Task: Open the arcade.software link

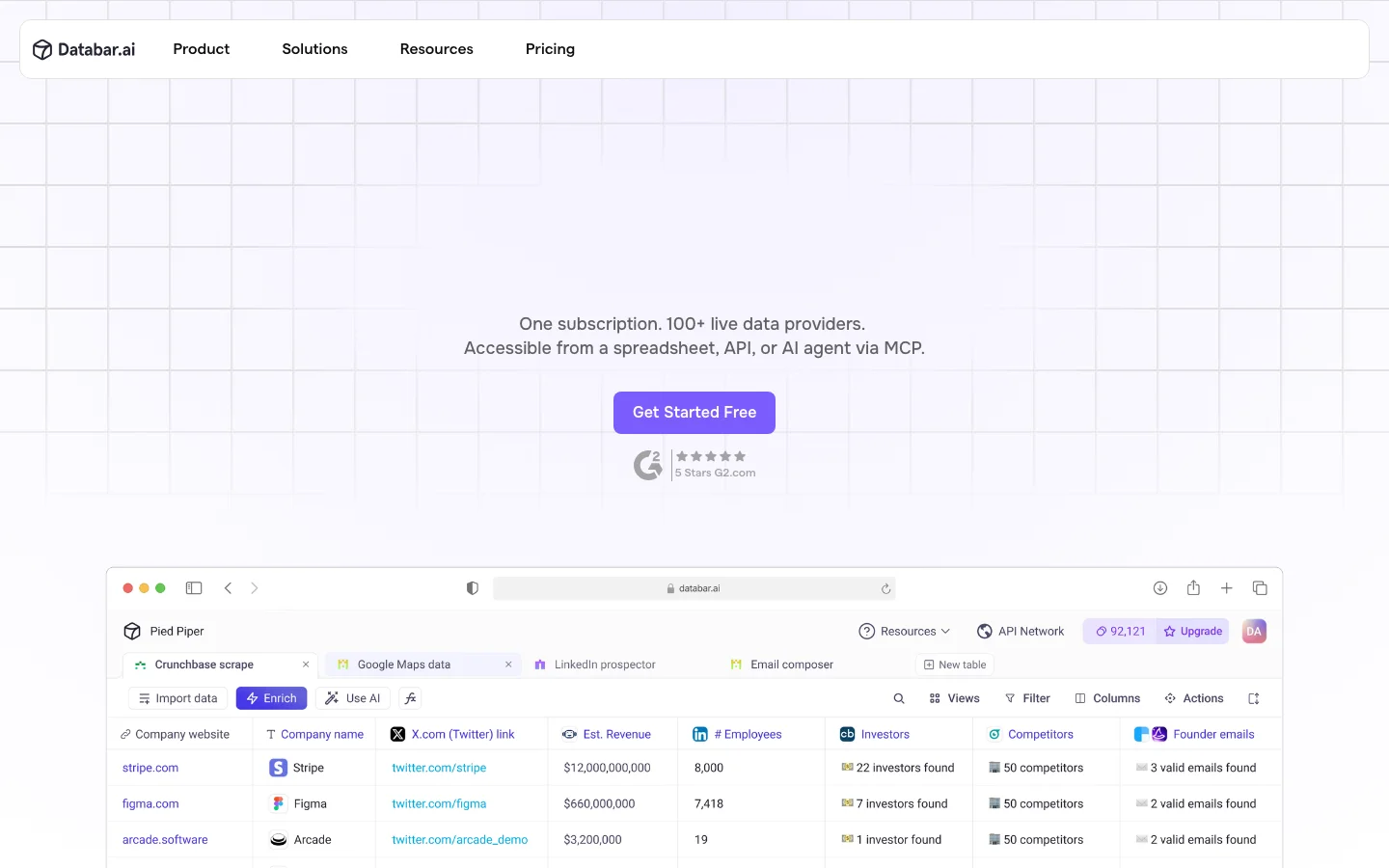Action: [165, 840]
